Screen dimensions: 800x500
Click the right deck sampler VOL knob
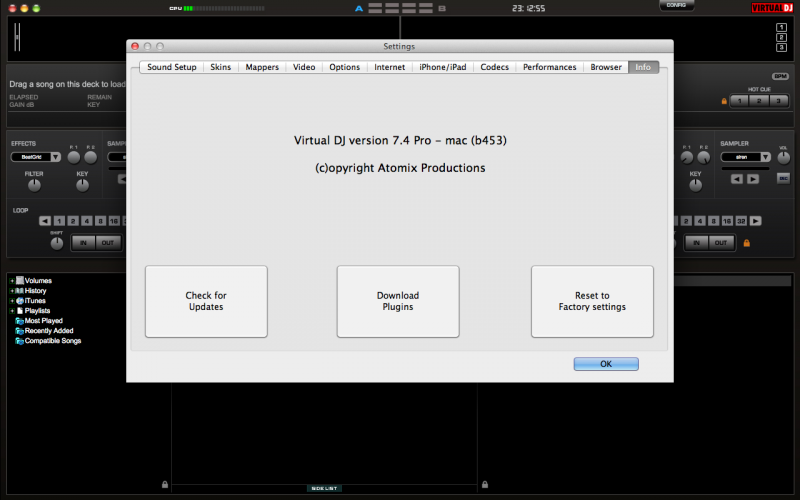click(783, 158)
